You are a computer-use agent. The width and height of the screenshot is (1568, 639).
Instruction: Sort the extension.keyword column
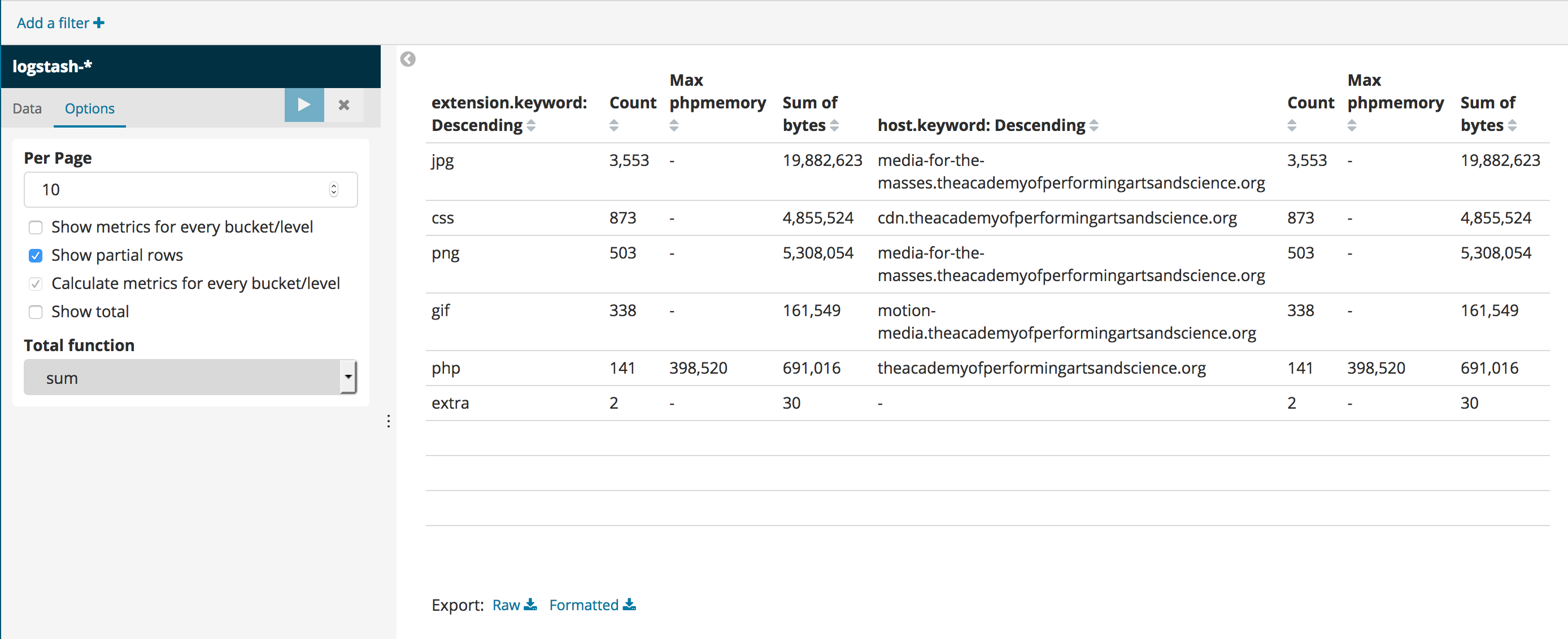(531, 125)
